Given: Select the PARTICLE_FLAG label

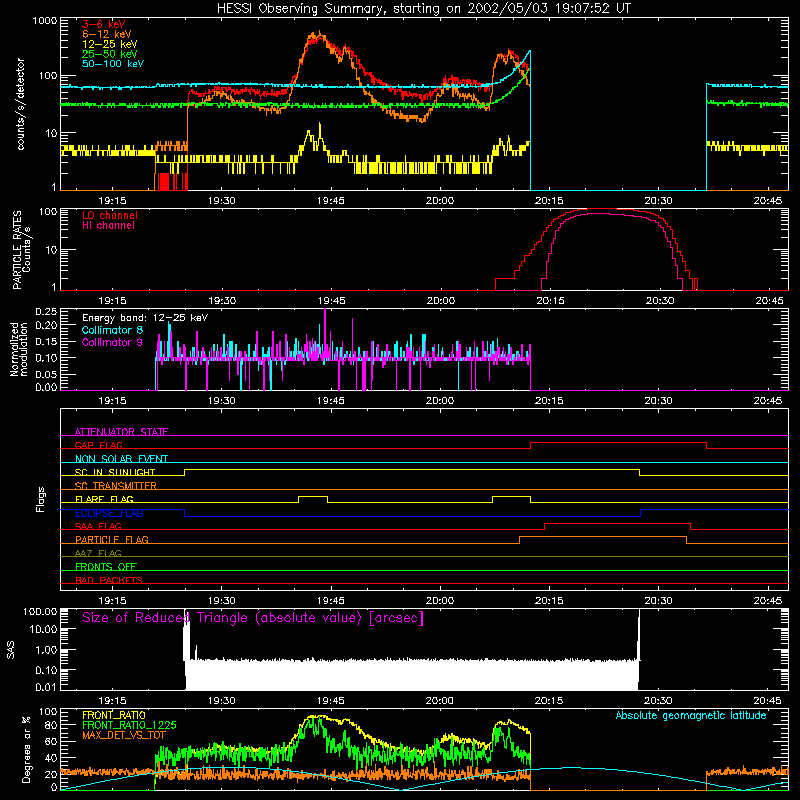Looking at the screenshot, I should click(x=112, y=539).
